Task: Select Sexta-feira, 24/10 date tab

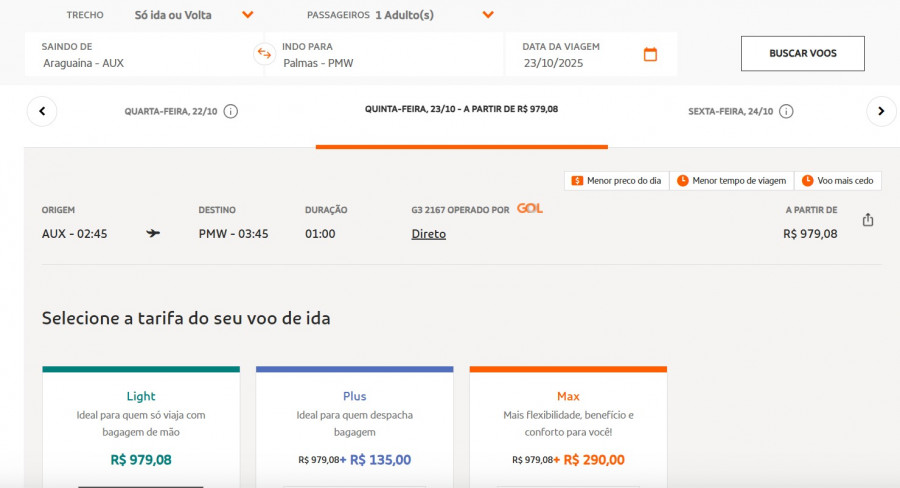Action: [731, 111]
